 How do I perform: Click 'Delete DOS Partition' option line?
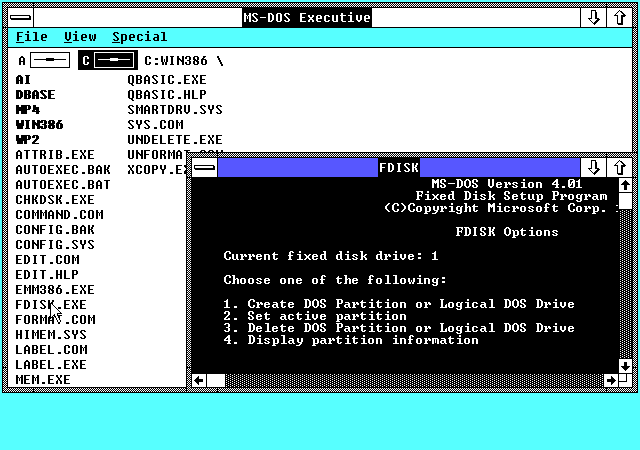[399, 328]
